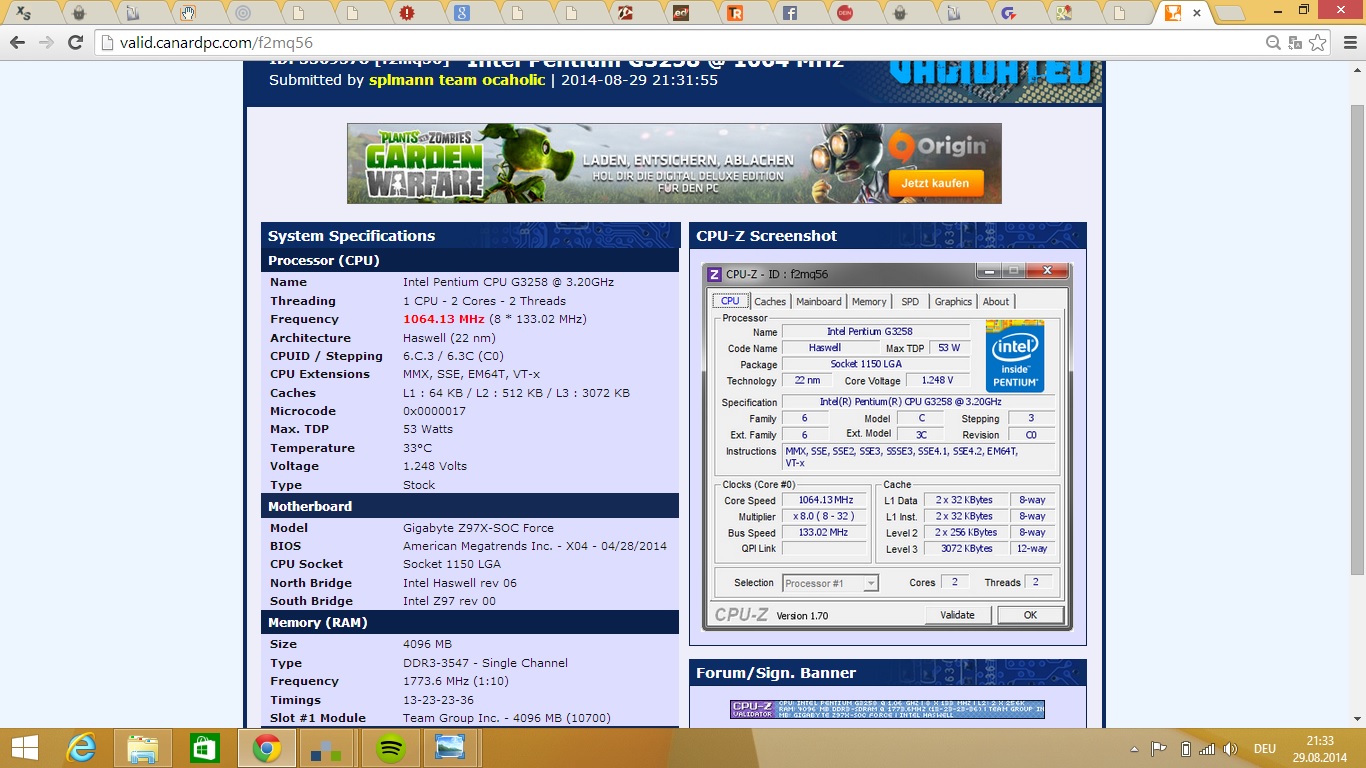The image size is (1366, 768).
Task: Click the page scrollbar down arrow
Action: 1357,720
